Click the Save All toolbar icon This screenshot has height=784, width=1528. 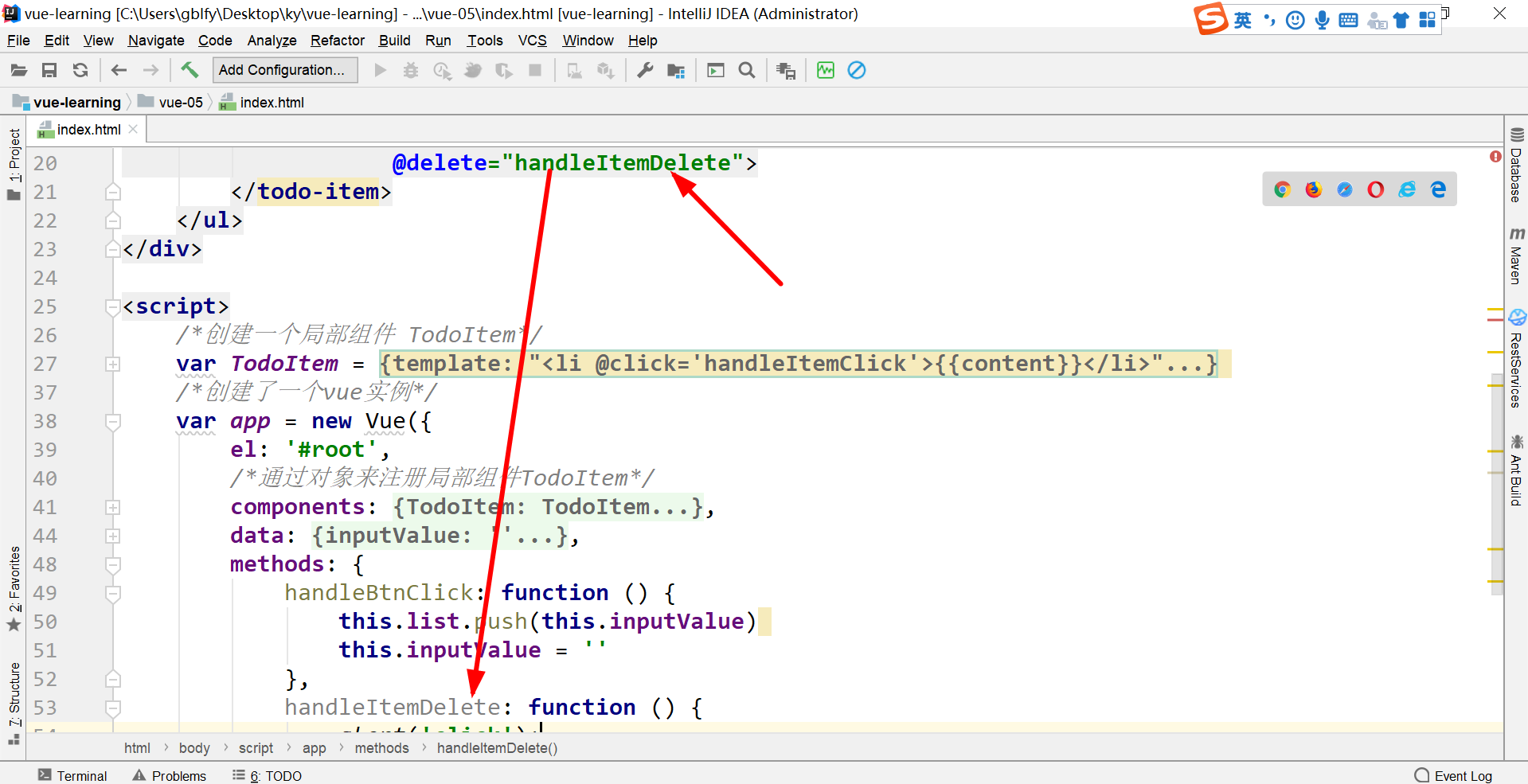pyautogui.click(x=49, y=70)
